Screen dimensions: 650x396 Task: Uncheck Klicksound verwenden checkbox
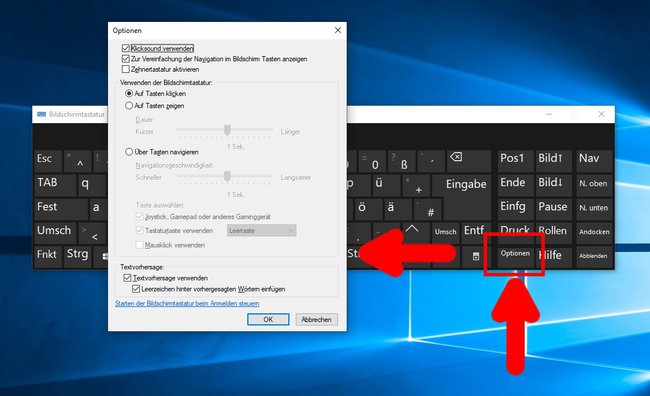126,49
